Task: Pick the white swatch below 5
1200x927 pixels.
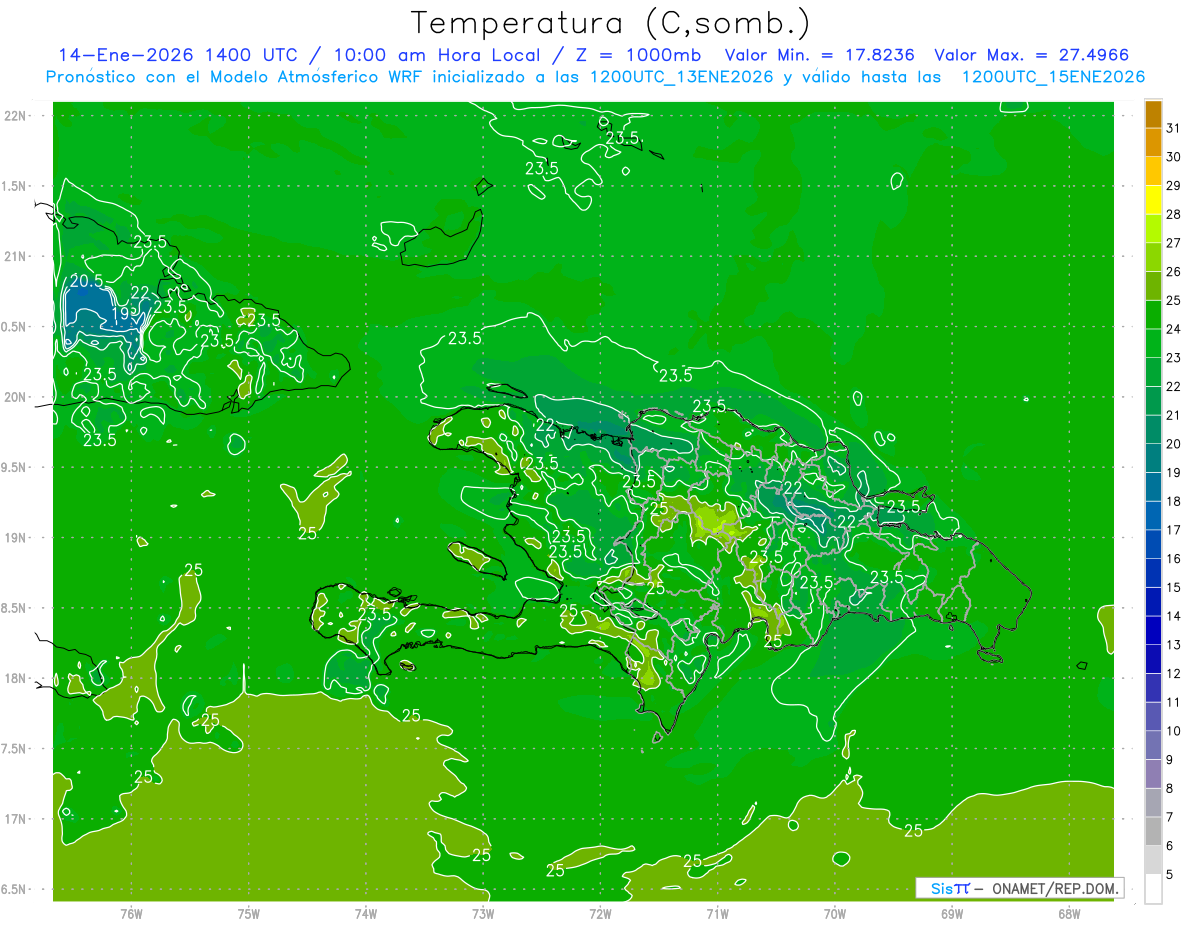Action: click(1153, 889)
